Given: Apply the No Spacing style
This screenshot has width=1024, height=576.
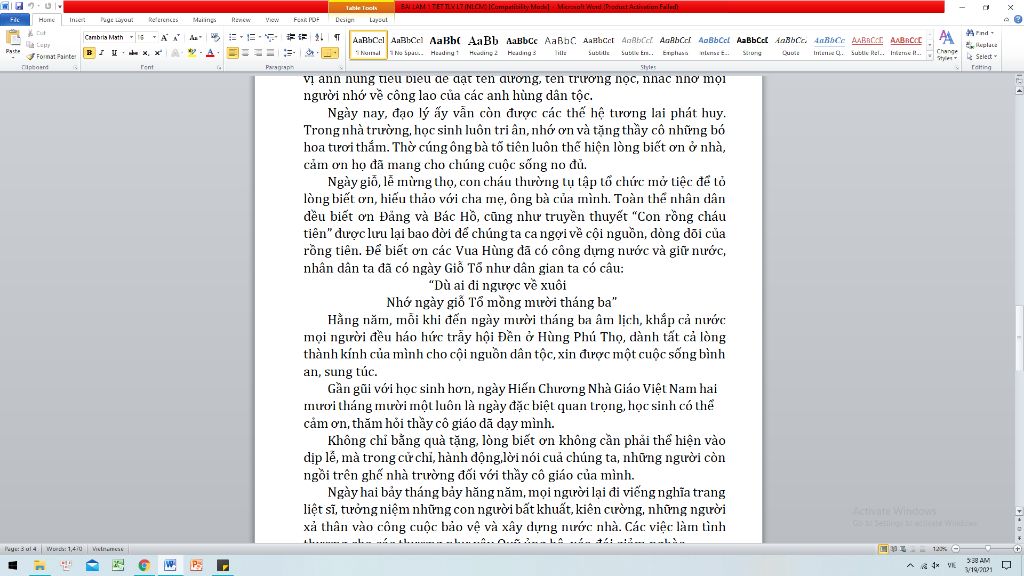Looking at the screenshot, I should (x=407, y=45).
